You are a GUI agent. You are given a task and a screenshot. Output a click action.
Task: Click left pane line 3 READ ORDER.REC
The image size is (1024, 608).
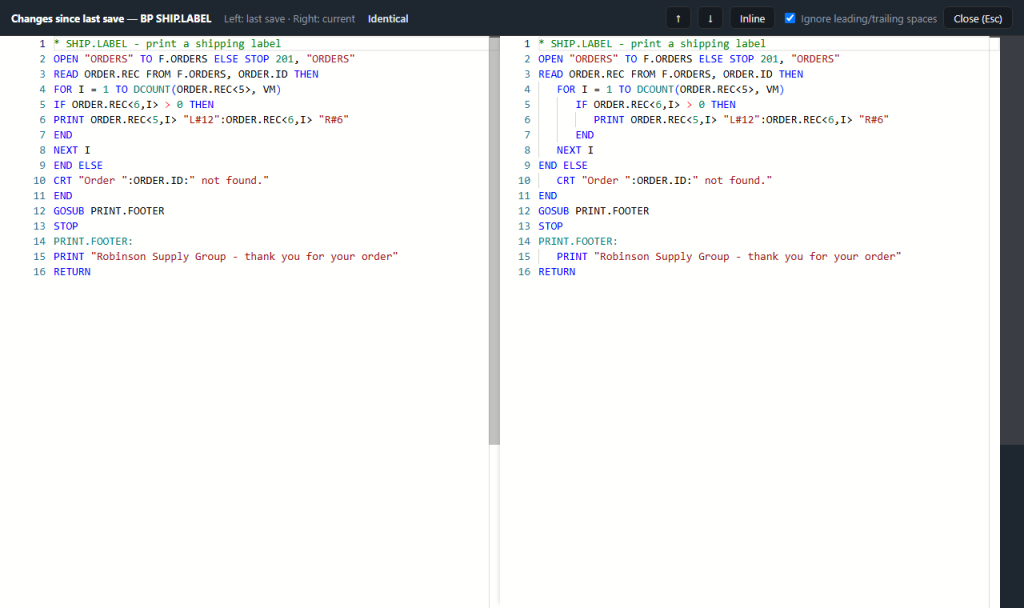(x=186, y=74)
